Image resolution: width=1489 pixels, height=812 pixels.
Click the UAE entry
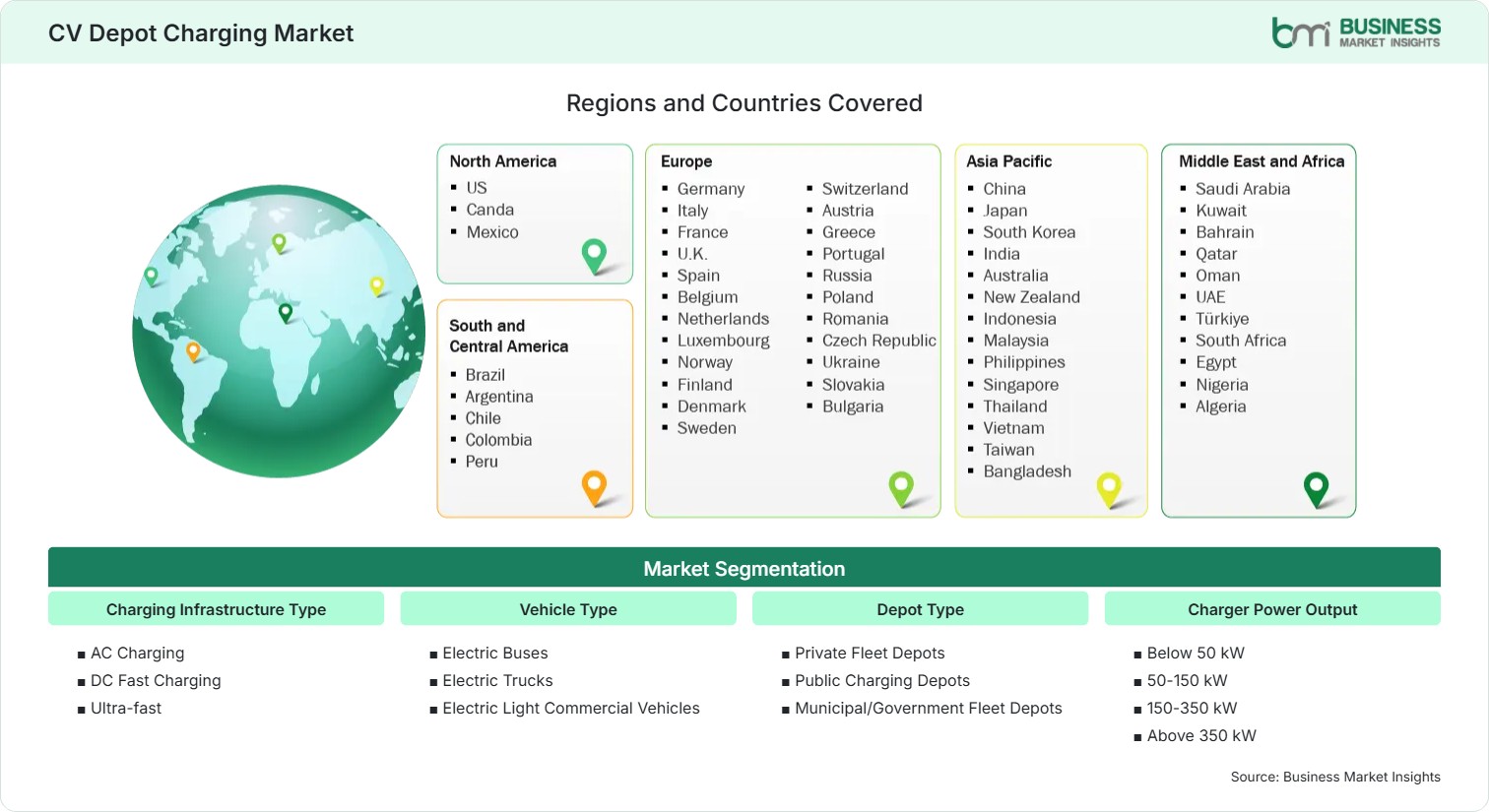(x=1210, y=297)
